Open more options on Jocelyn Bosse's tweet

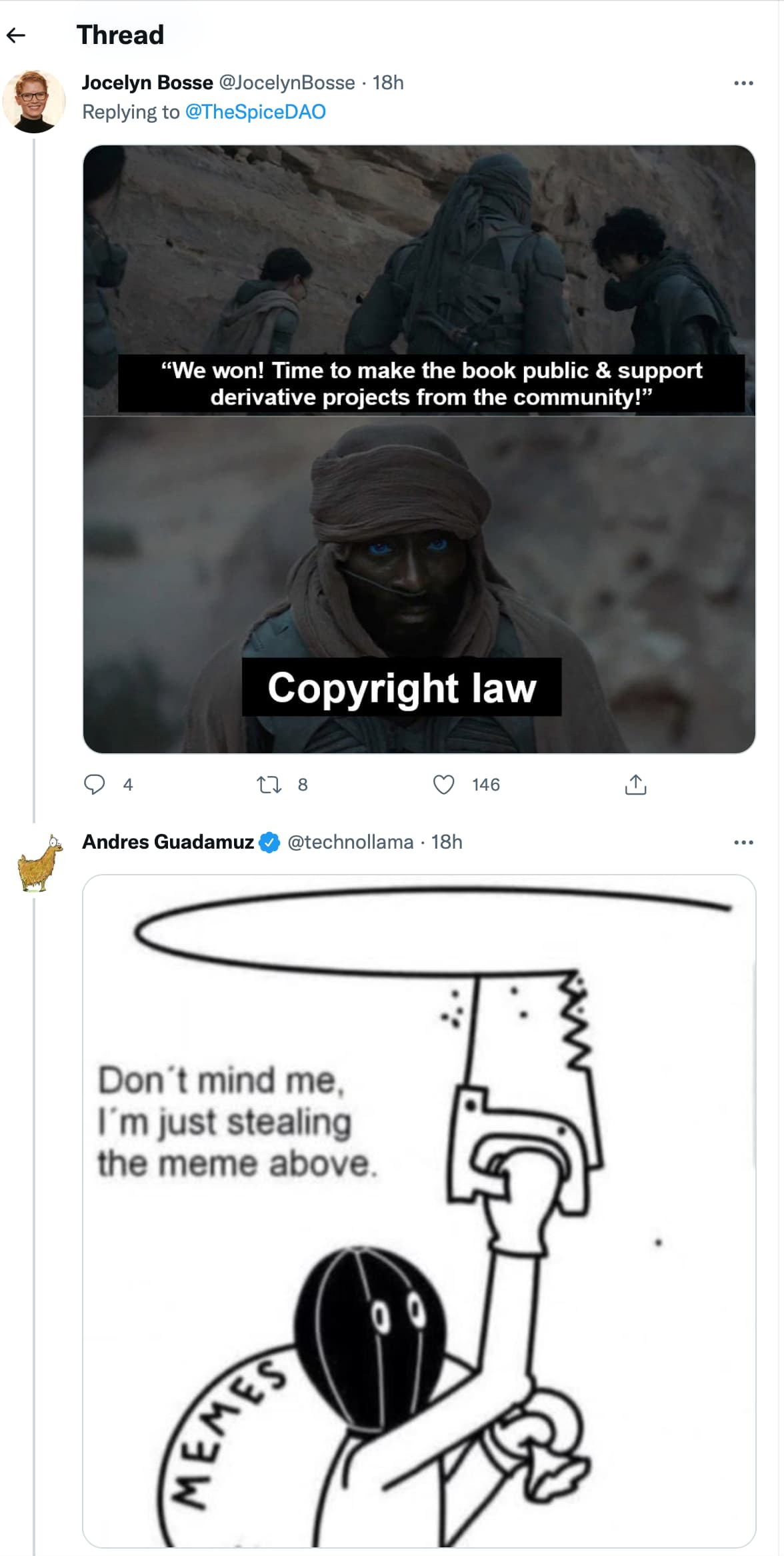[743, 83]
